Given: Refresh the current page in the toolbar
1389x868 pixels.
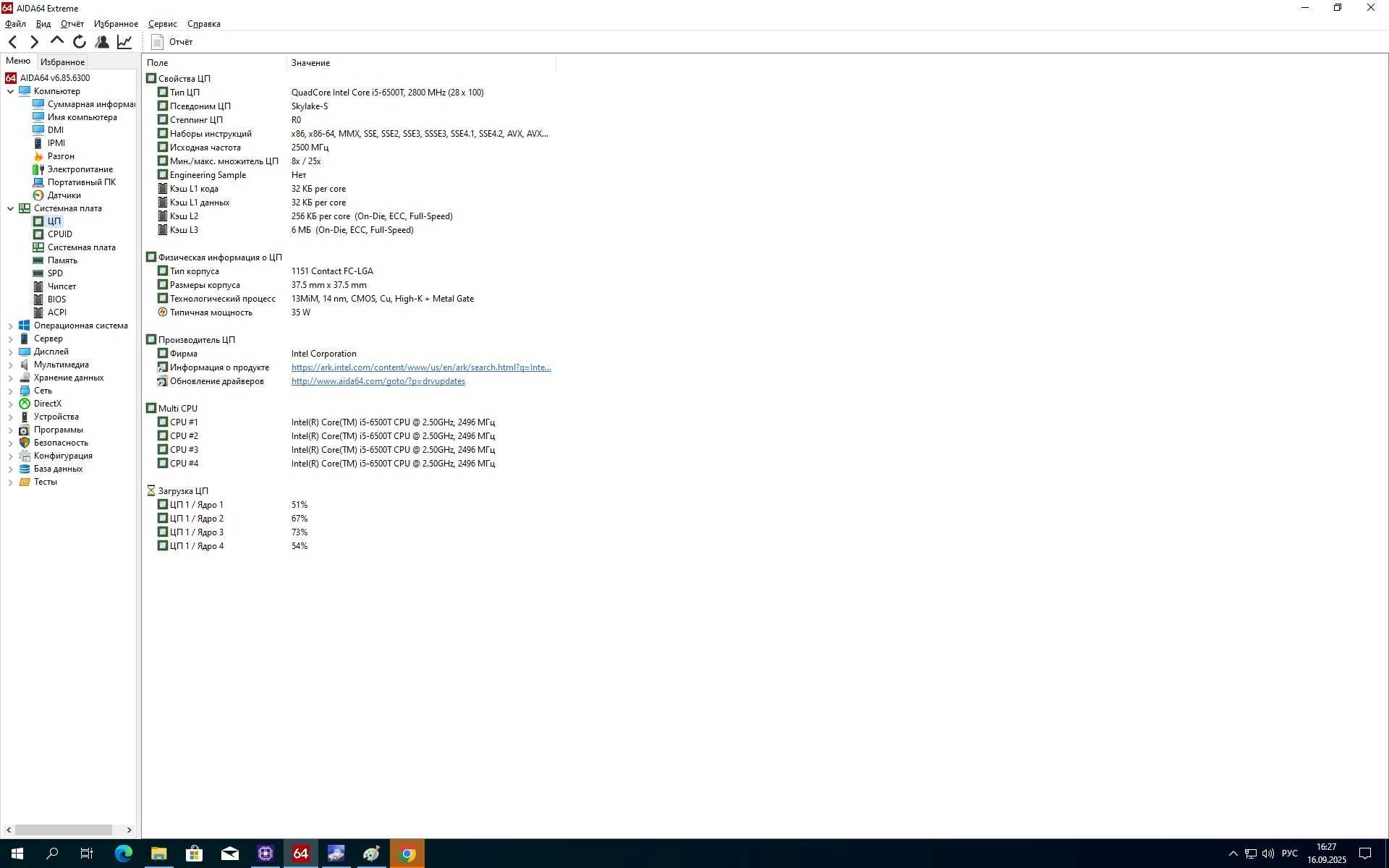Looking at the screenshot, I should coord(80,42).
